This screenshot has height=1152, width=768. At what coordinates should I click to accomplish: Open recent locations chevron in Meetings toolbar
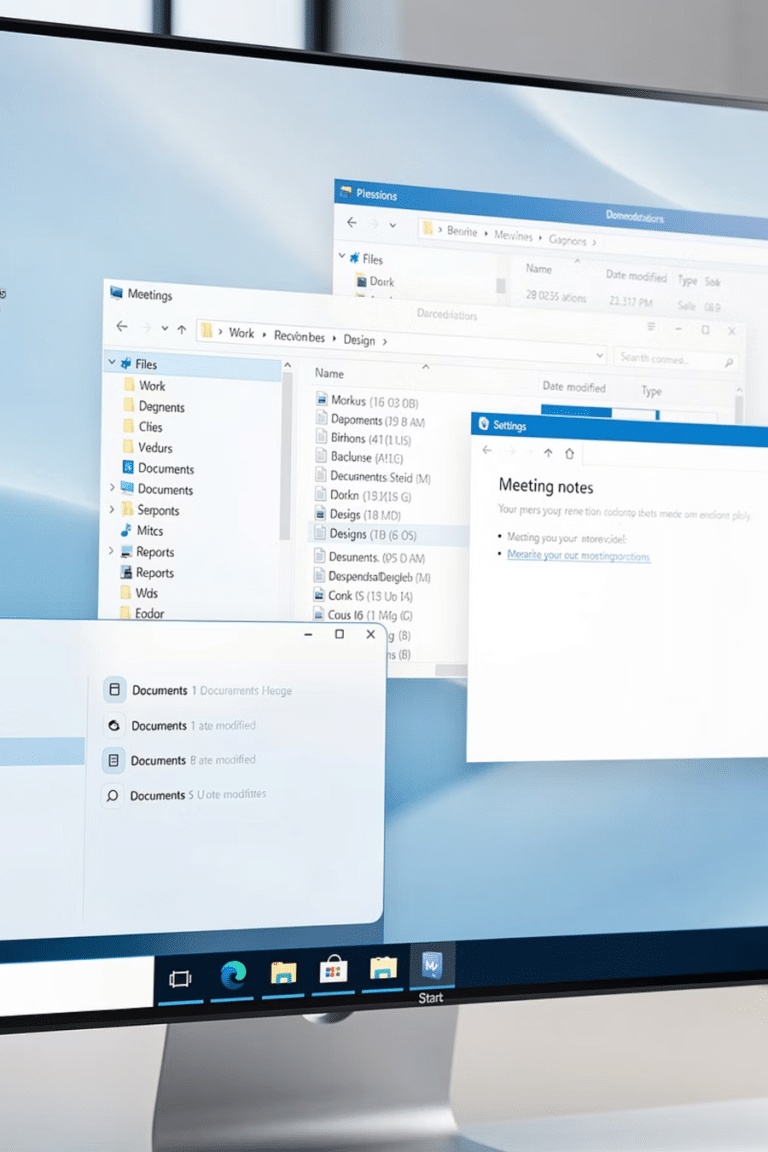coord(165,328)
